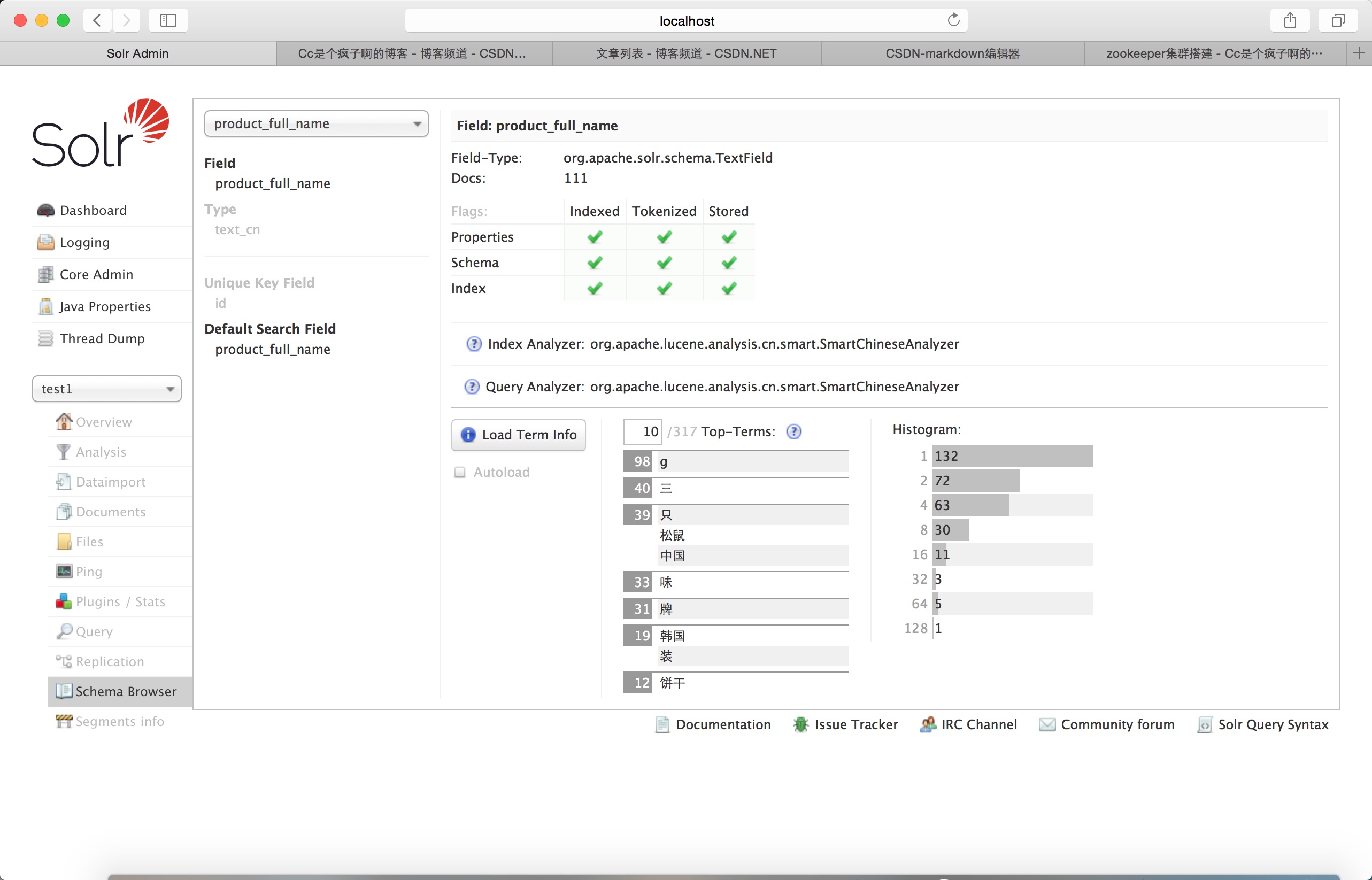Click the Logging icon in sidebar
The width and height of the screenshot is (1372, 880).
pyautogui.click(x=46, y=241)
